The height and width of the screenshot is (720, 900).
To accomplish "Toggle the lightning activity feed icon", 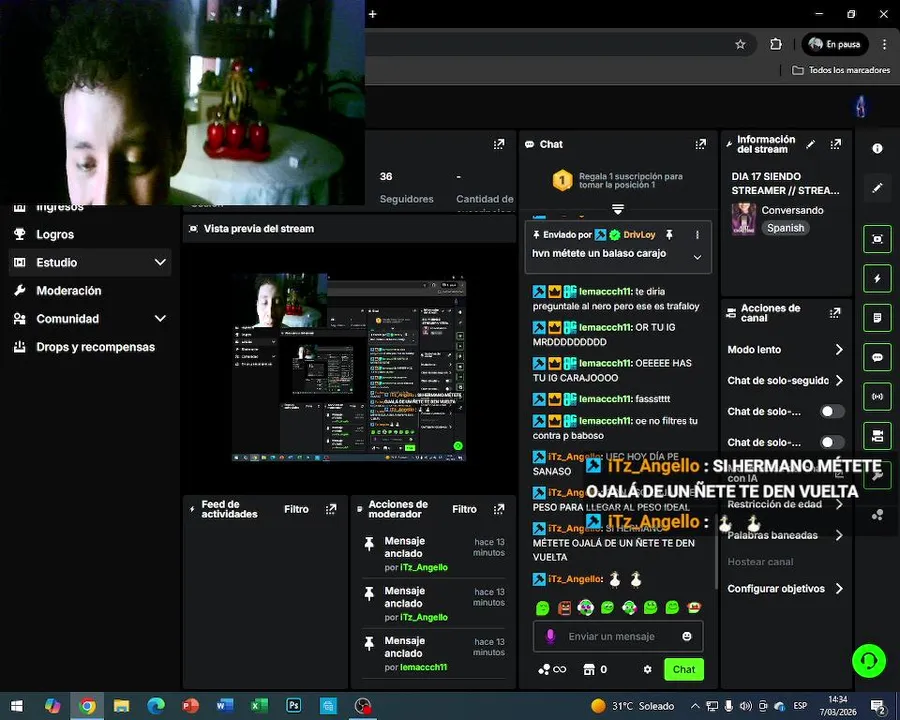I will pyautogui.click(x=877, y=278).
